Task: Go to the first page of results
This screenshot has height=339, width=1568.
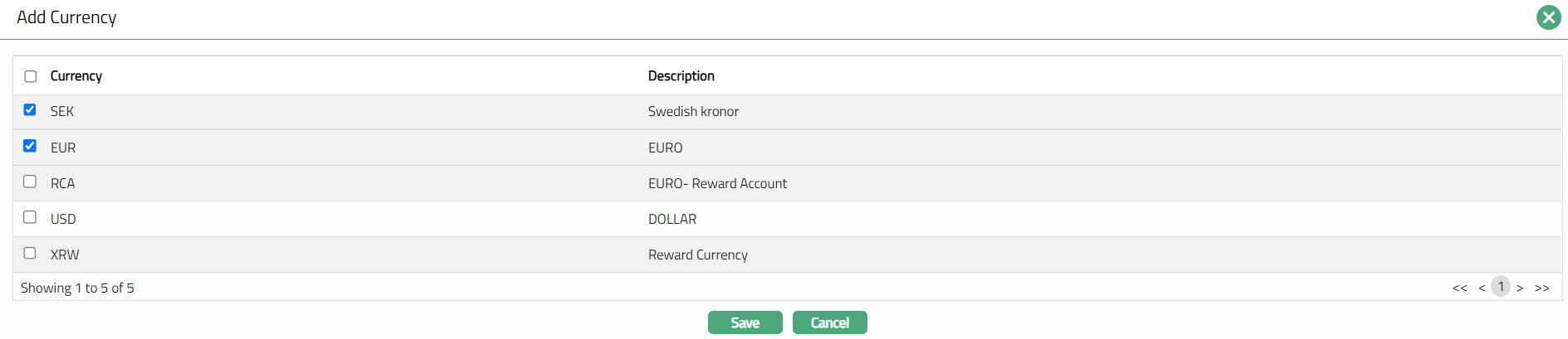Action: tap(1459, 288)
